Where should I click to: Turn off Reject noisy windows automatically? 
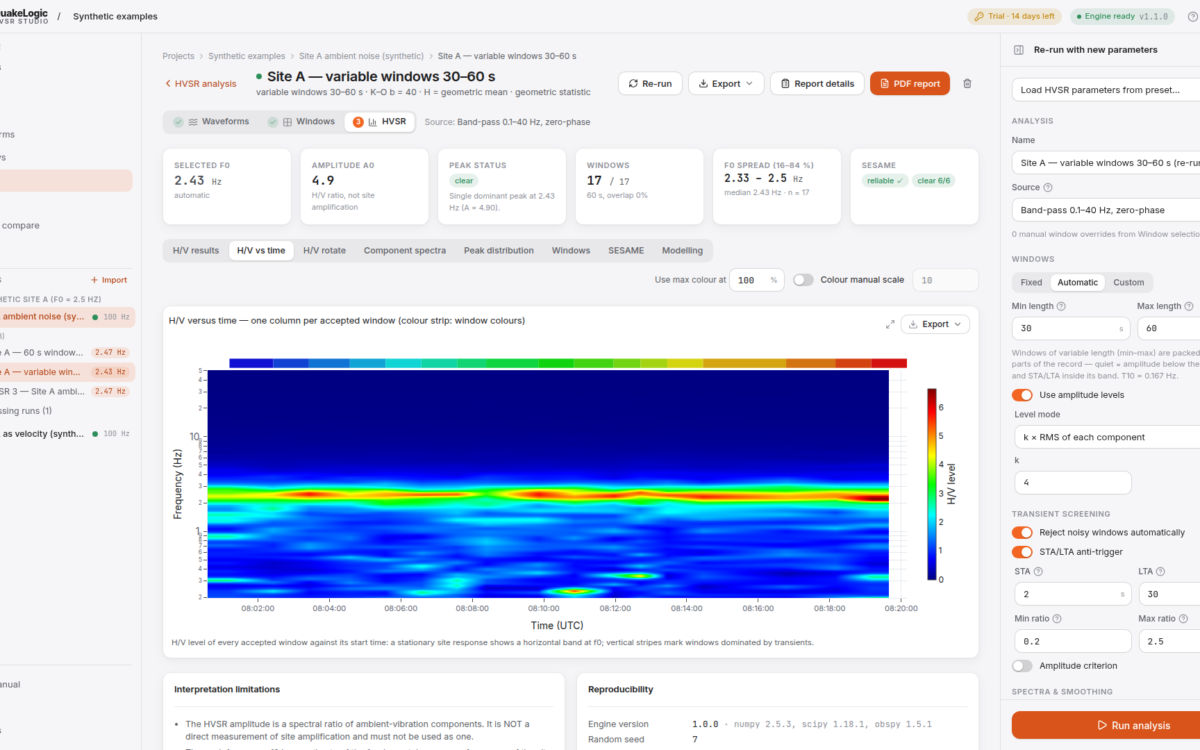(1022, 532)
